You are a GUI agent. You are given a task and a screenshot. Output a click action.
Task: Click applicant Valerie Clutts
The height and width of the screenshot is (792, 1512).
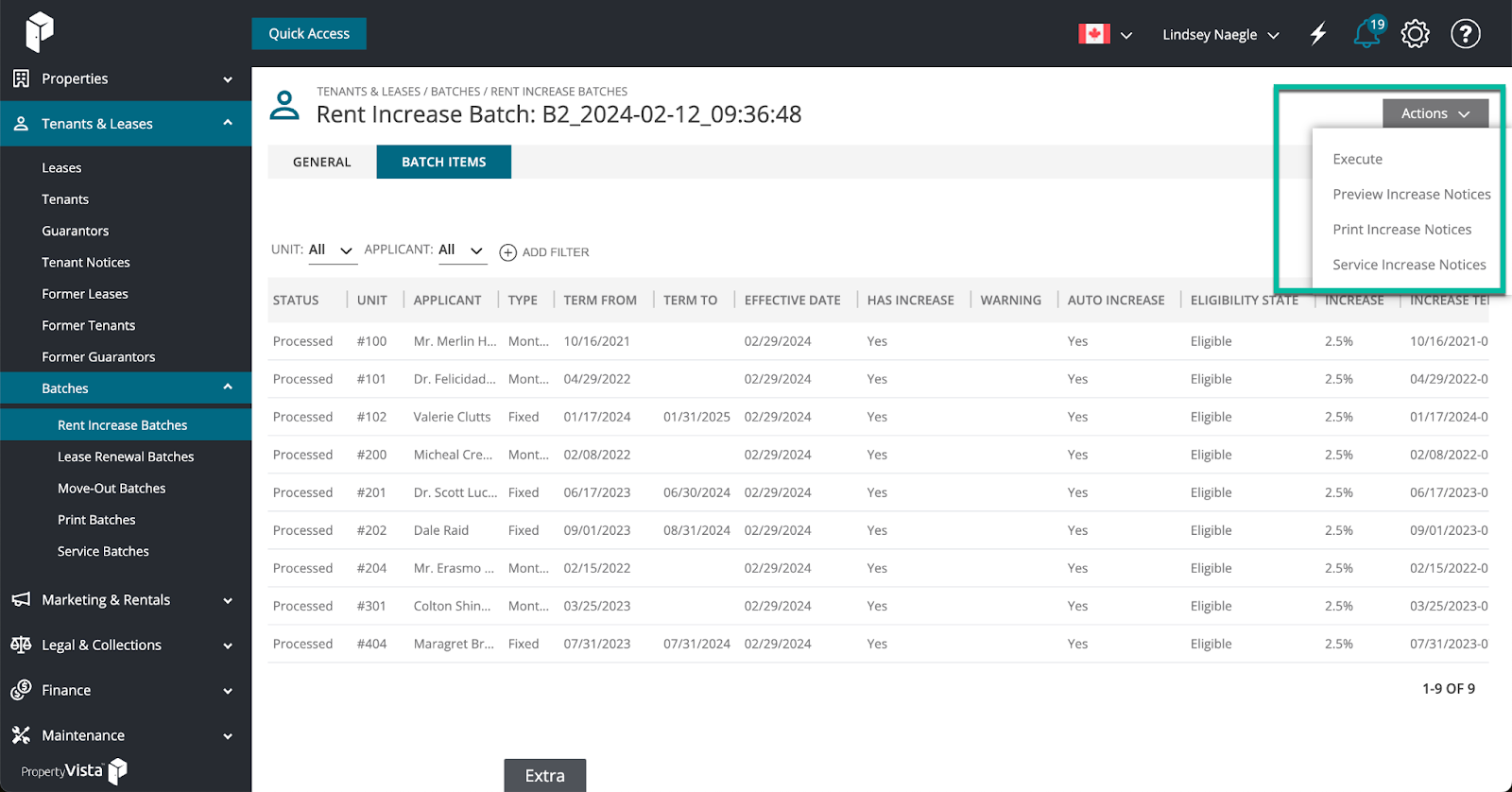click(x=452, y=417)
